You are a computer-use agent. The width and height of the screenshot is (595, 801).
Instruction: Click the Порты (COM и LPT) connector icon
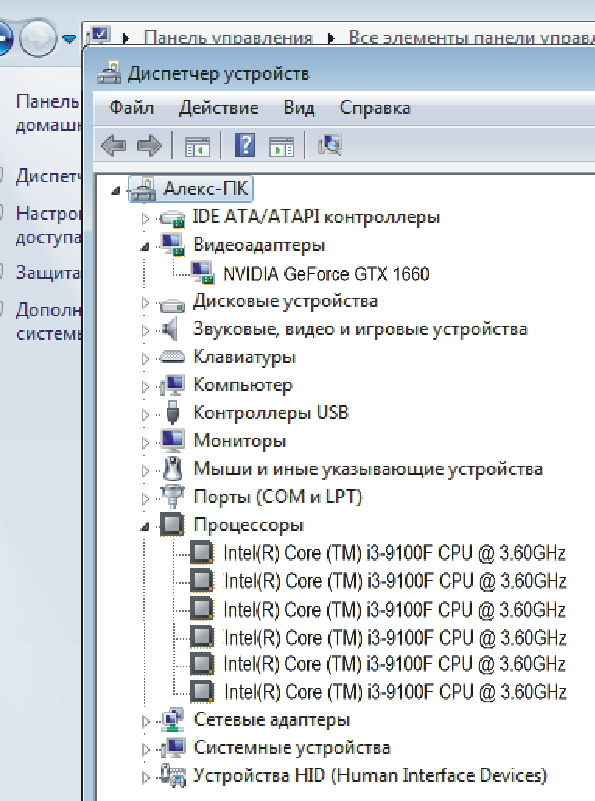(172, 497)
